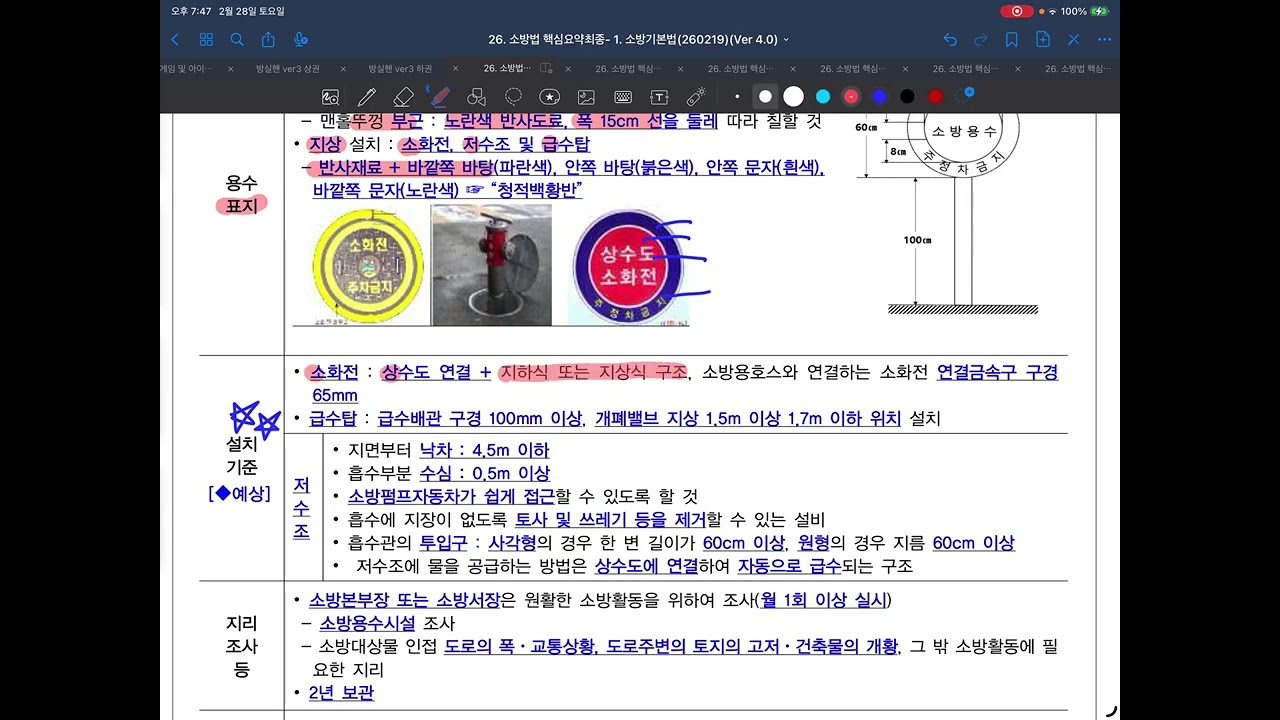Tap the underlined 낙차 : 4.5m 이하 text
Image resolution: width=1280 pixels, height=720 pixels.
[484, 450]
